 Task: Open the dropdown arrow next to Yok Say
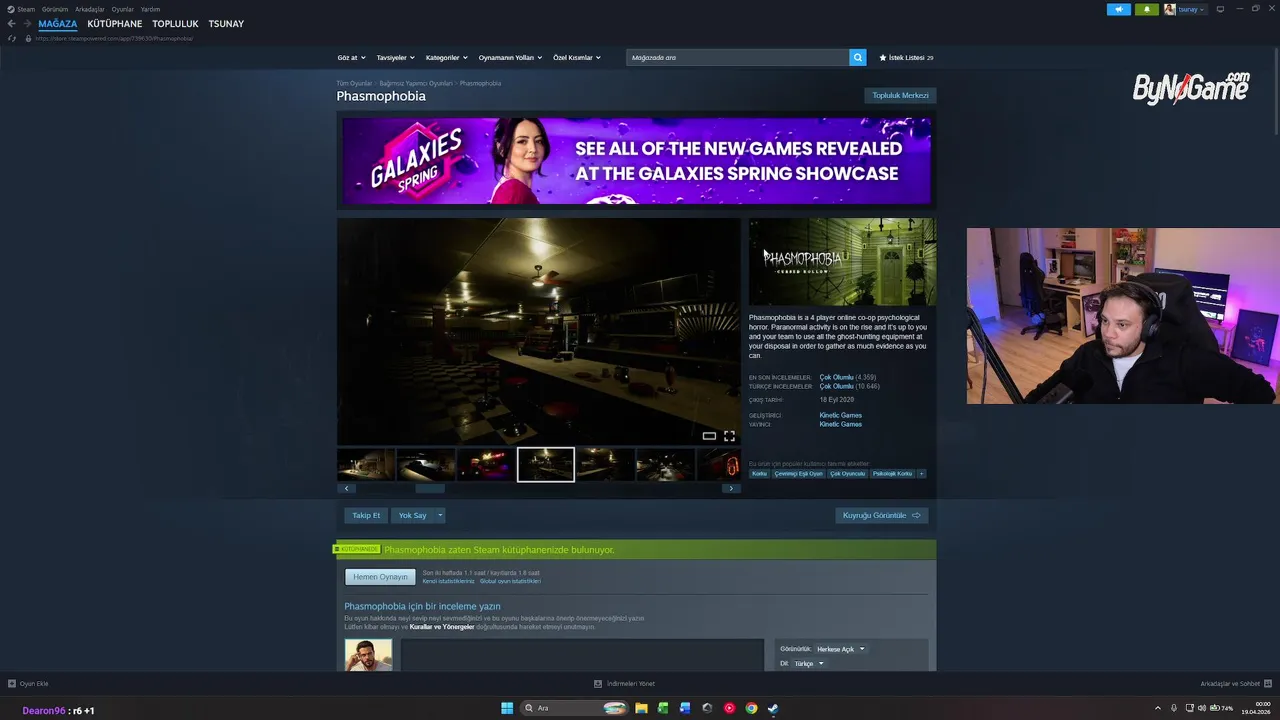(440, 515)
